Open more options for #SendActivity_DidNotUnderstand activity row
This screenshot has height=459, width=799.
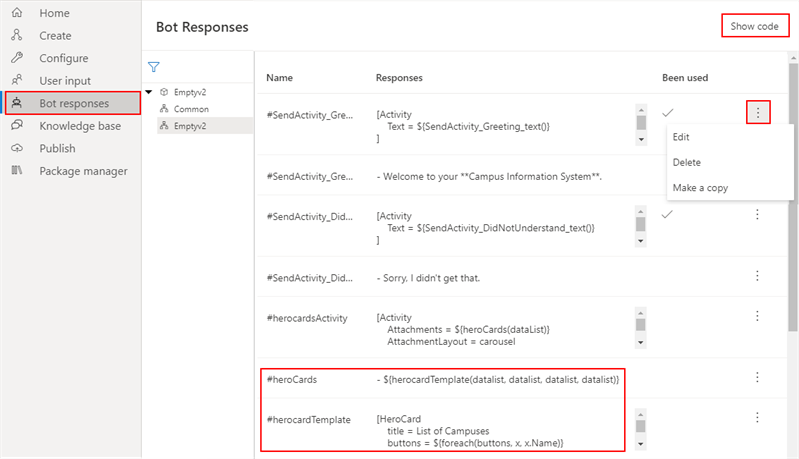[x=757, y=215]
